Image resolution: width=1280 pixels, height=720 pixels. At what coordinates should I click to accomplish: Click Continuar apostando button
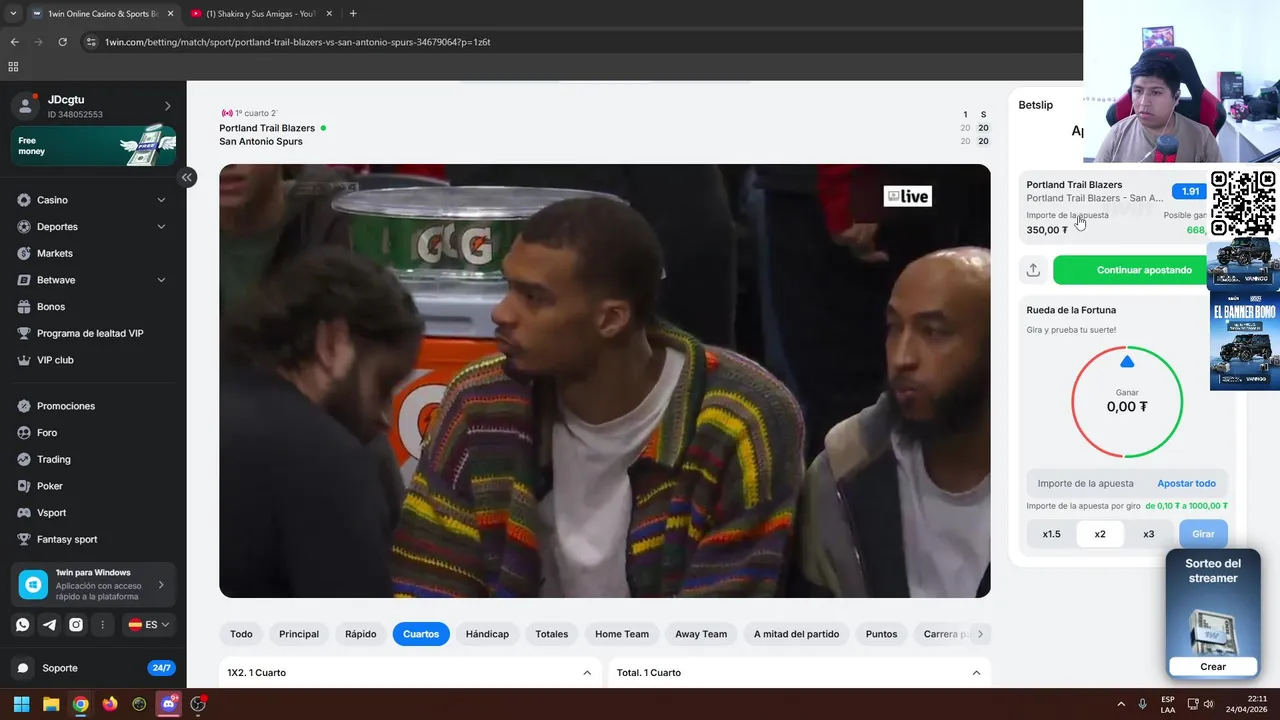point(1143,270)
